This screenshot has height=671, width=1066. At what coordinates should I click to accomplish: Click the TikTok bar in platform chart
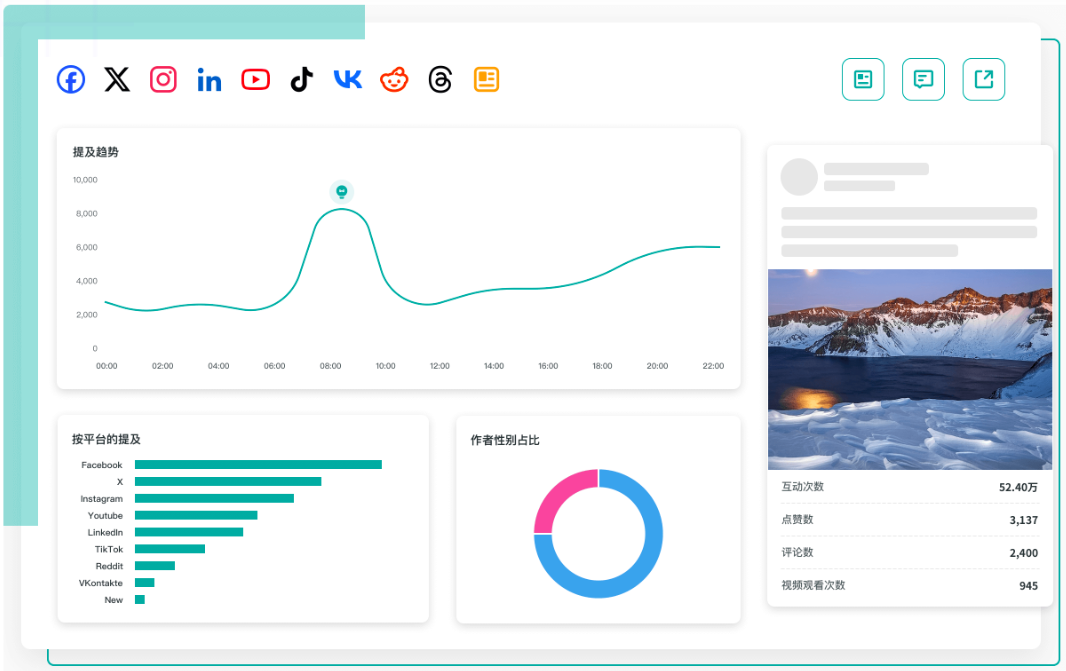(170, 549)
